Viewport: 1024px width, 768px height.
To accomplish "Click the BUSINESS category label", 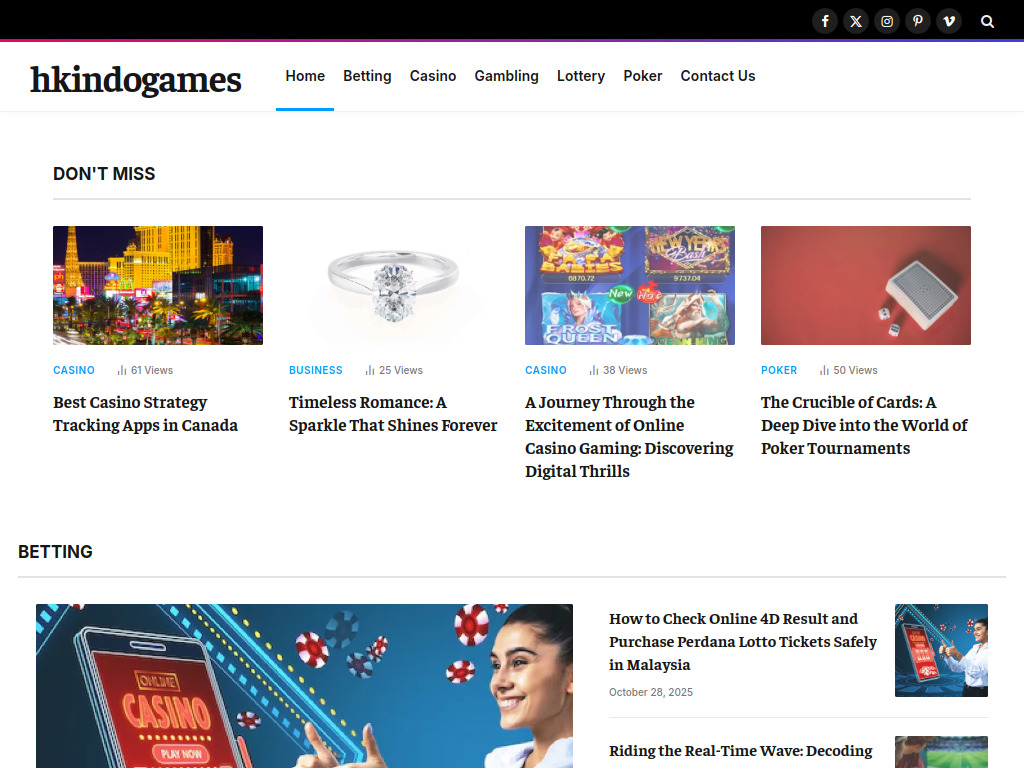I will (316, 370).
